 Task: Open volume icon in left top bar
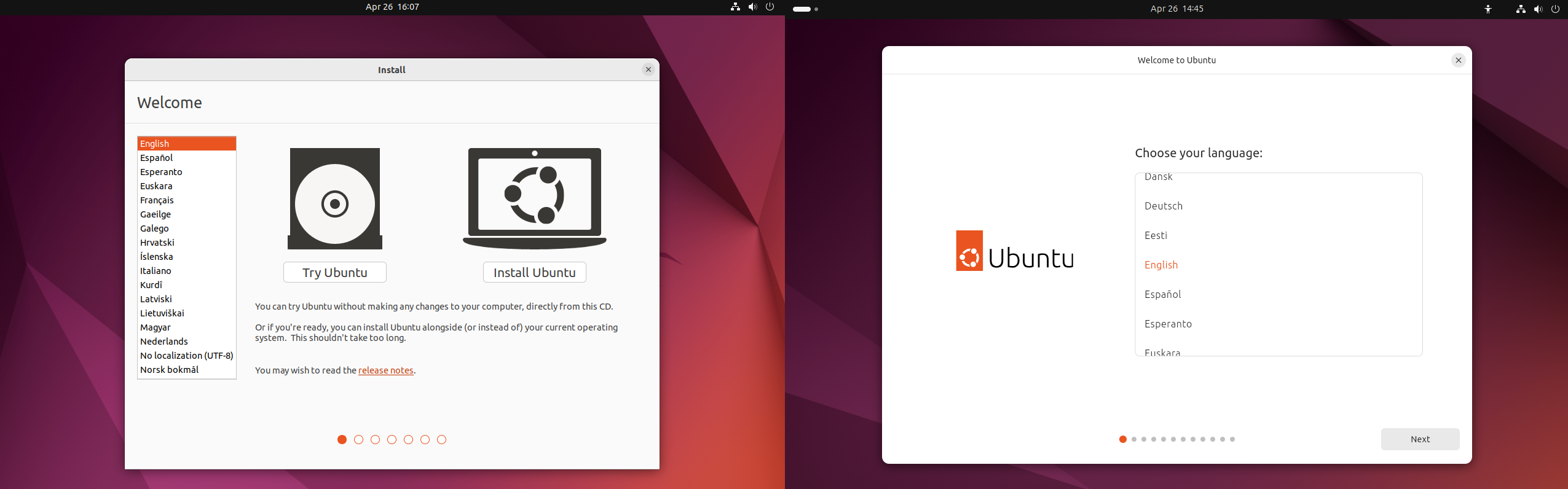pos(752,7)
